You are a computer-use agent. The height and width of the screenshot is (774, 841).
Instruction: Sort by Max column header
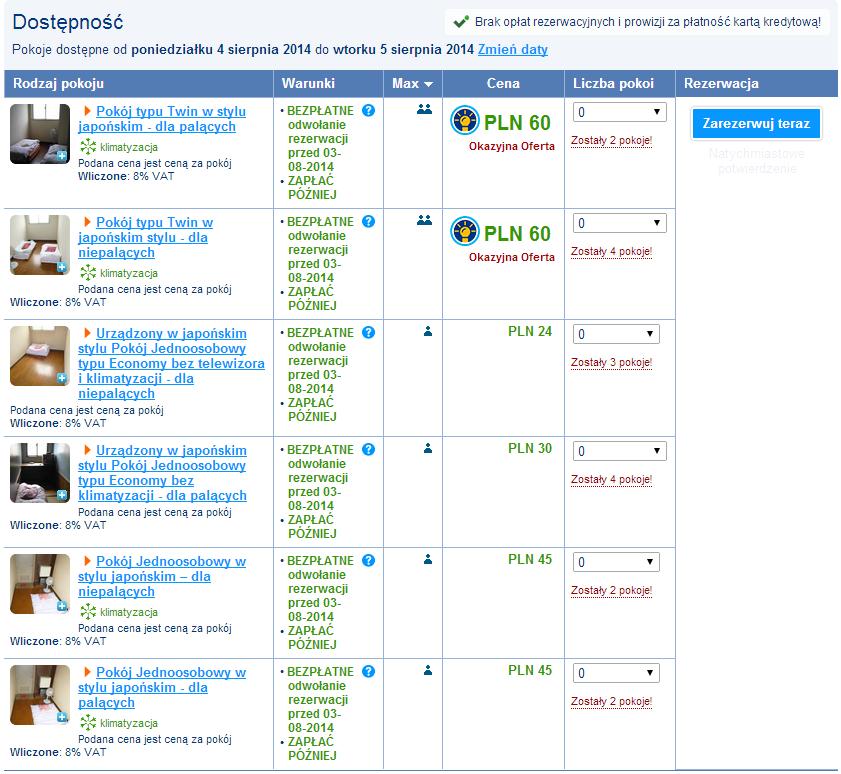point(412,84)
